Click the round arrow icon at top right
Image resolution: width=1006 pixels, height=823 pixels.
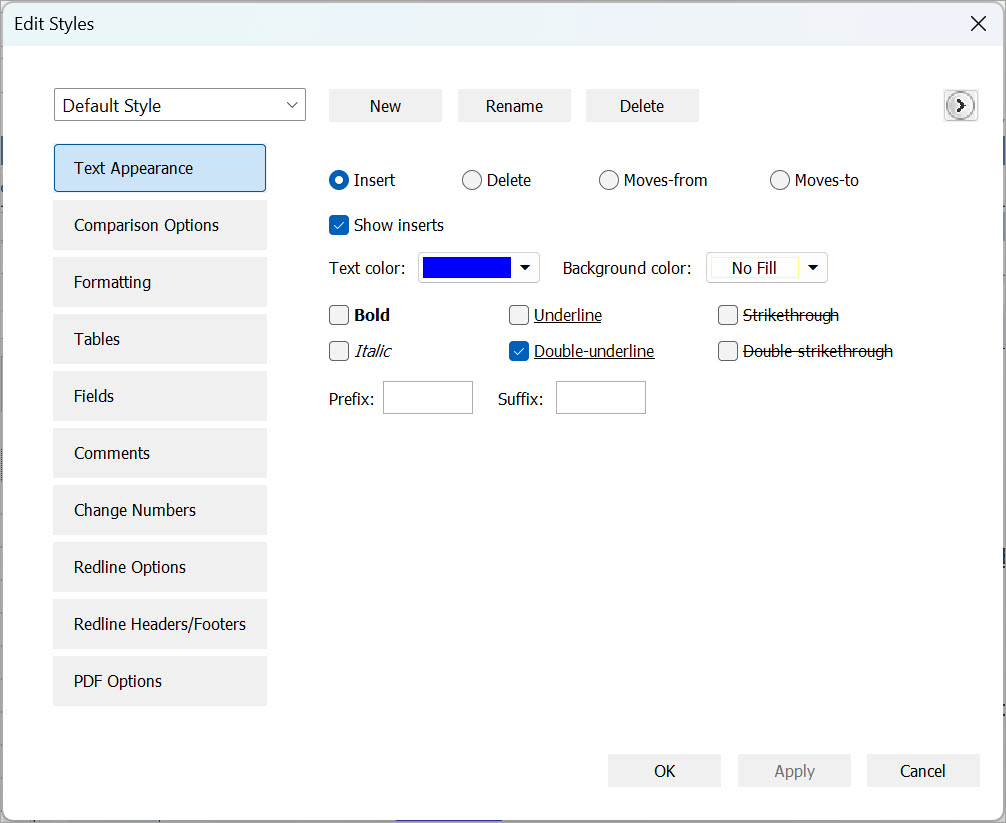click(960, 105)
